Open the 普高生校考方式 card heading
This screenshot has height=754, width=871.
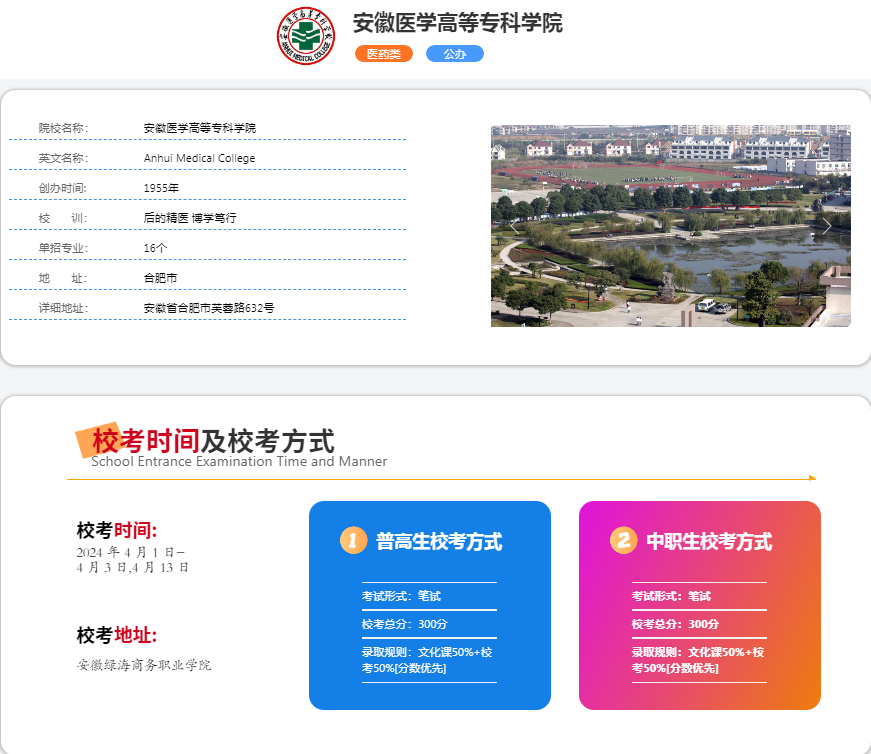(439, 542)
